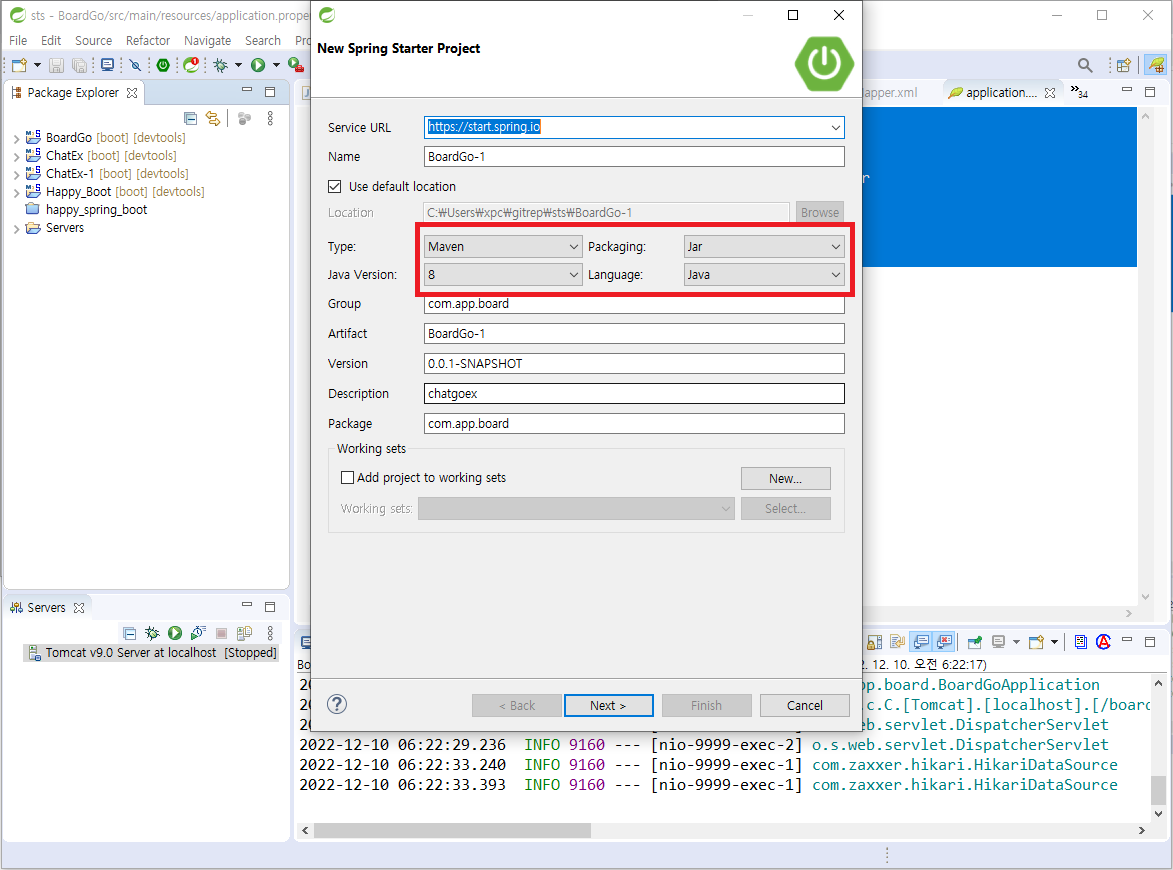Click the Name field containing BoardGo-1
The width and height of the screenshot is (1173, 870).
pyautogui.click(x=634, y=156)
